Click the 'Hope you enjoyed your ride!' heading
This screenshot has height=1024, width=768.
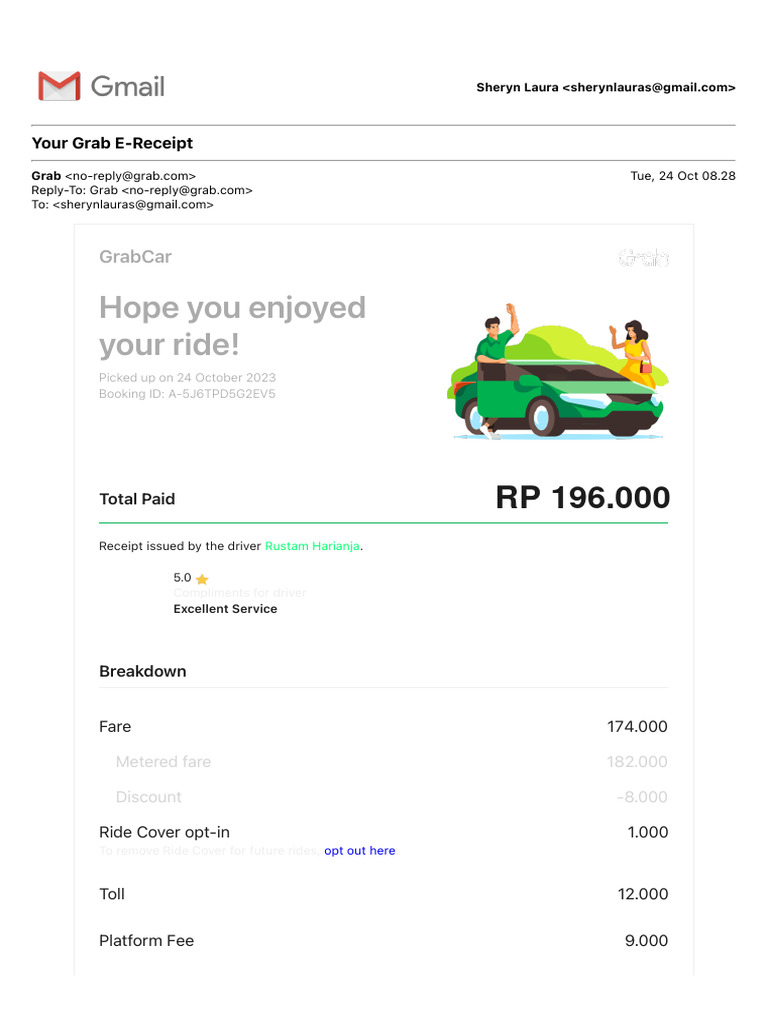point(232,326)
